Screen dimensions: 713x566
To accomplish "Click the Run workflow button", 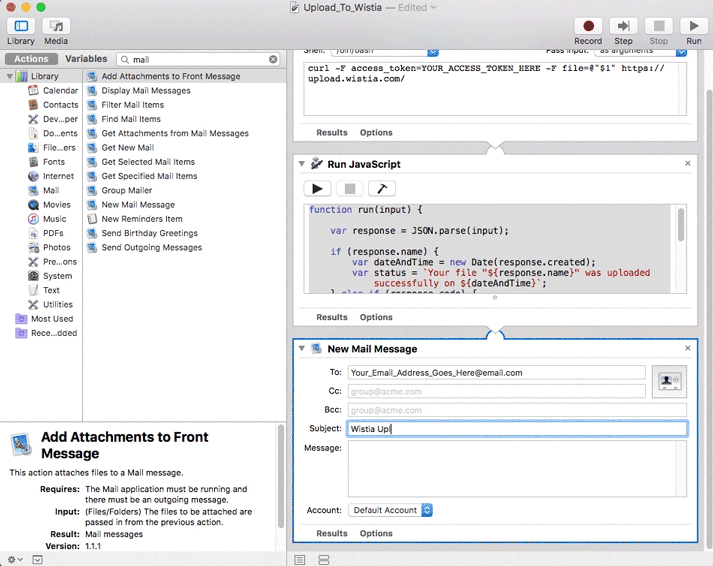I will click(694, 26).
